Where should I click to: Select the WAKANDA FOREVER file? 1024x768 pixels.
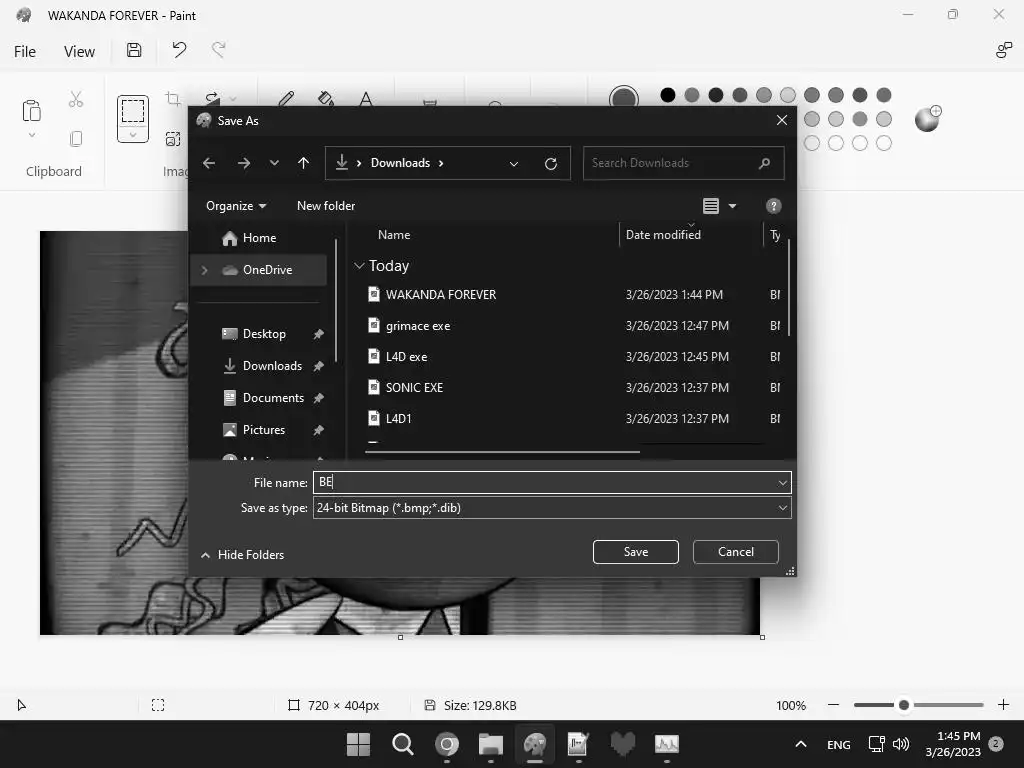tap(441, 295)
